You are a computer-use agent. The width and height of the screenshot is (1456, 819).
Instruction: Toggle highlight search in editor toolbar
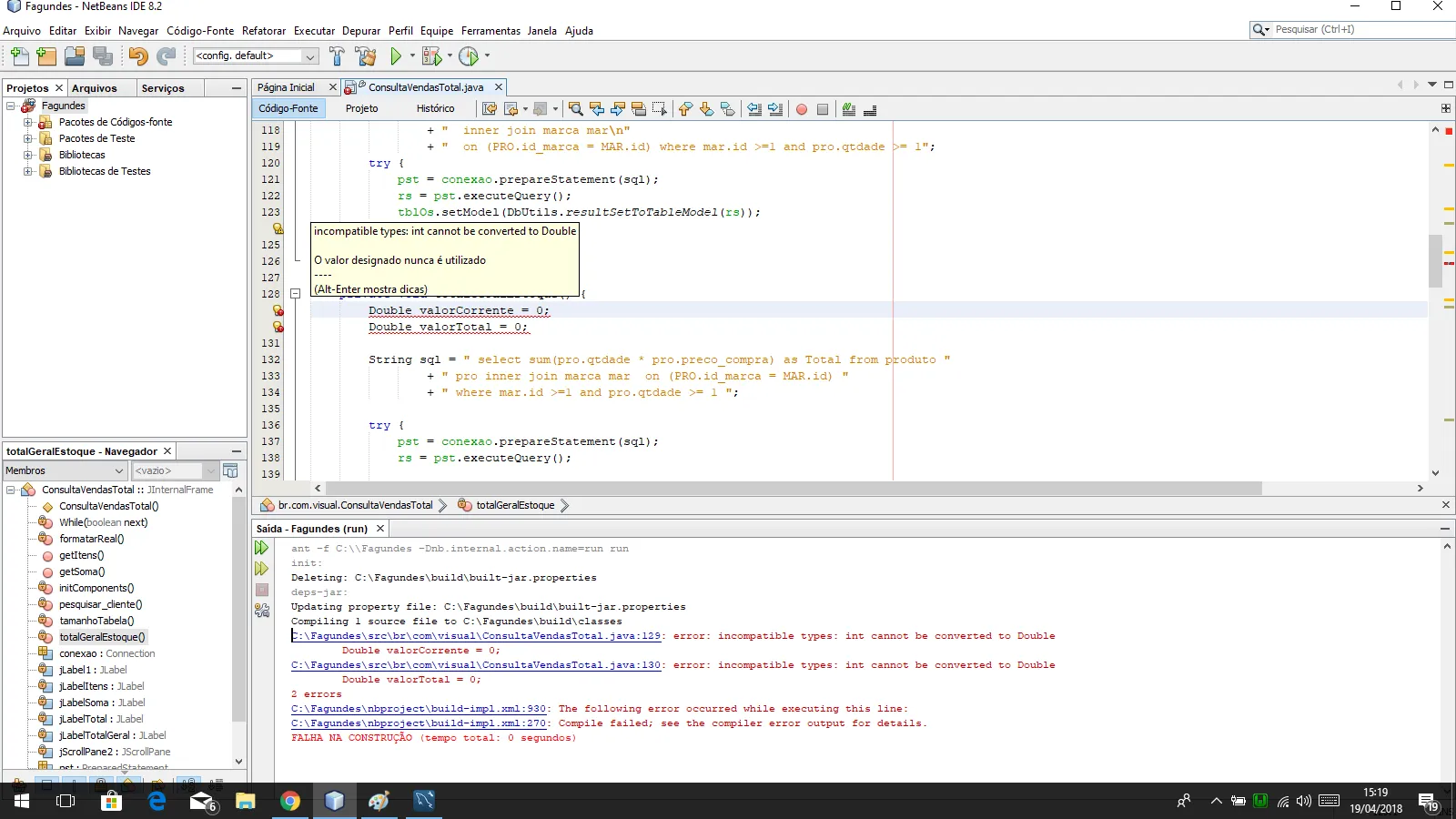[x=639, y=109]
